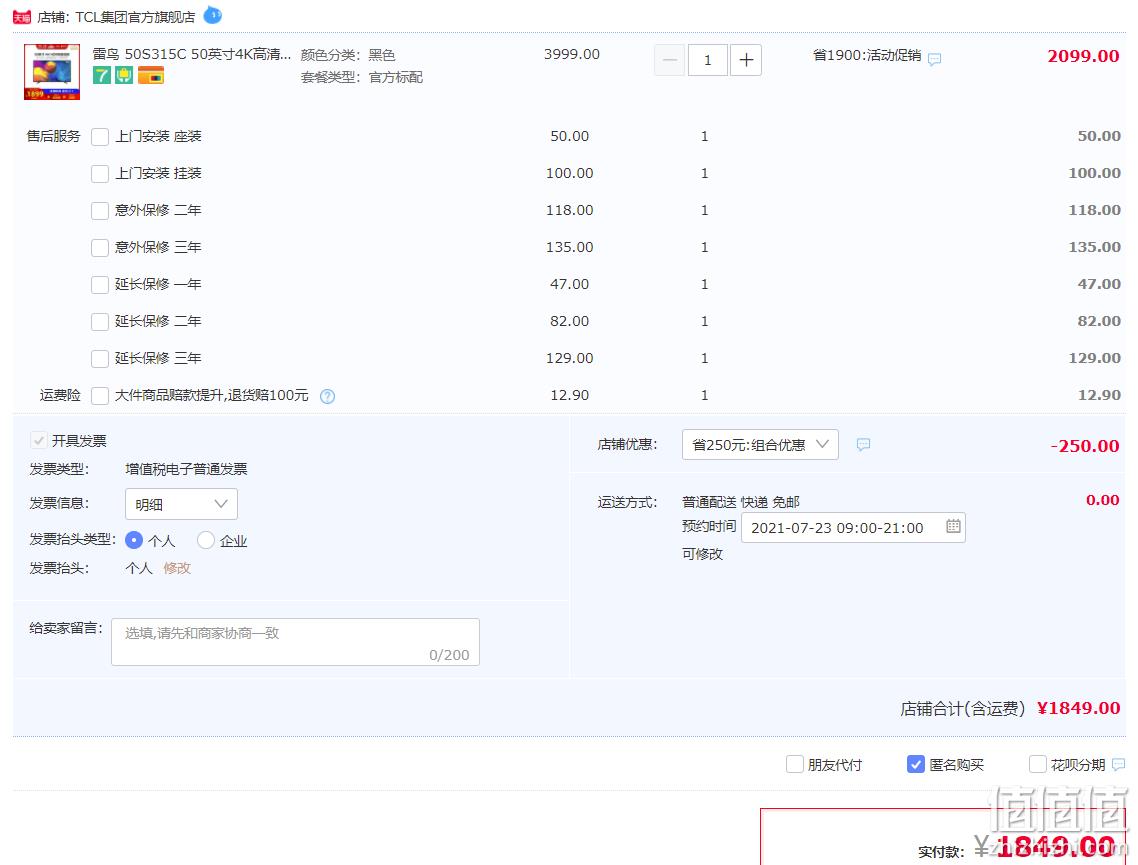The image size is (1138, 865).
Task: Check the 朋友代付 checkbox
Action: (x=795, y=764)
